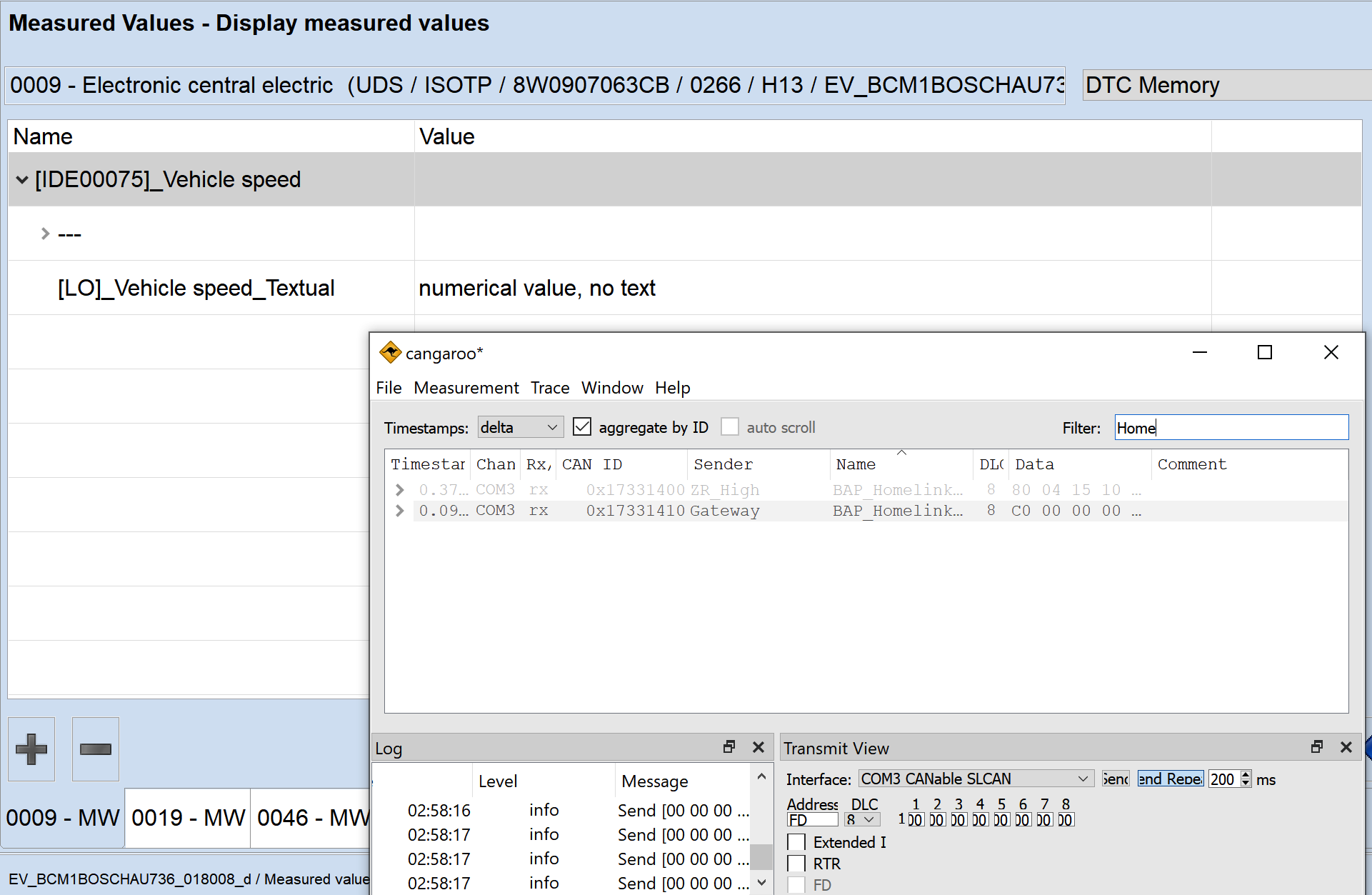Switch to the 0019 - MW tab
1372x895 pixels.
click(x=188, y=818)
